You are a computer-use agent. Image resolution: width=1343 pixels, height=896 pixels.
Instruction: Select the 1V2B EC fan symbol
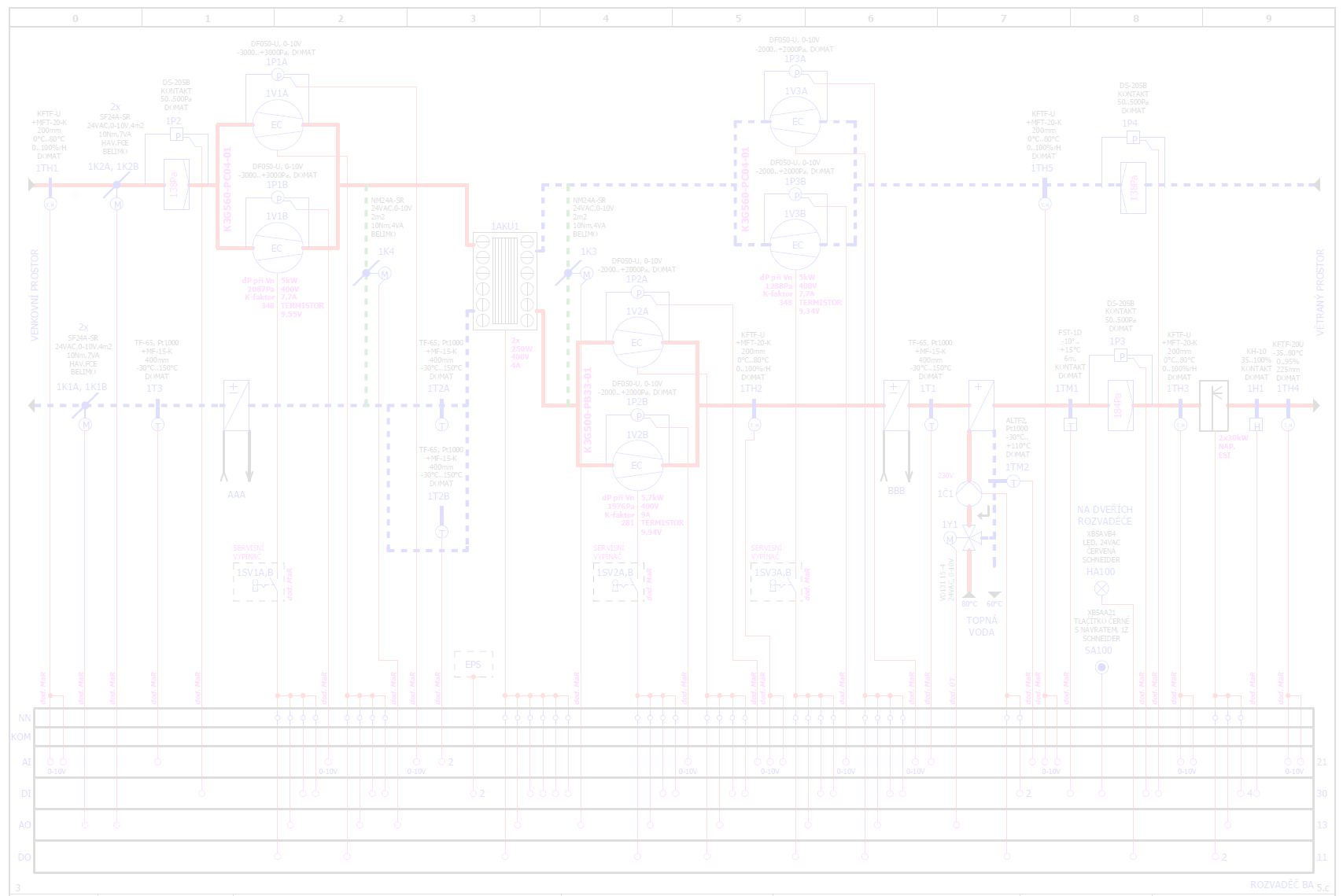point(637,465)
